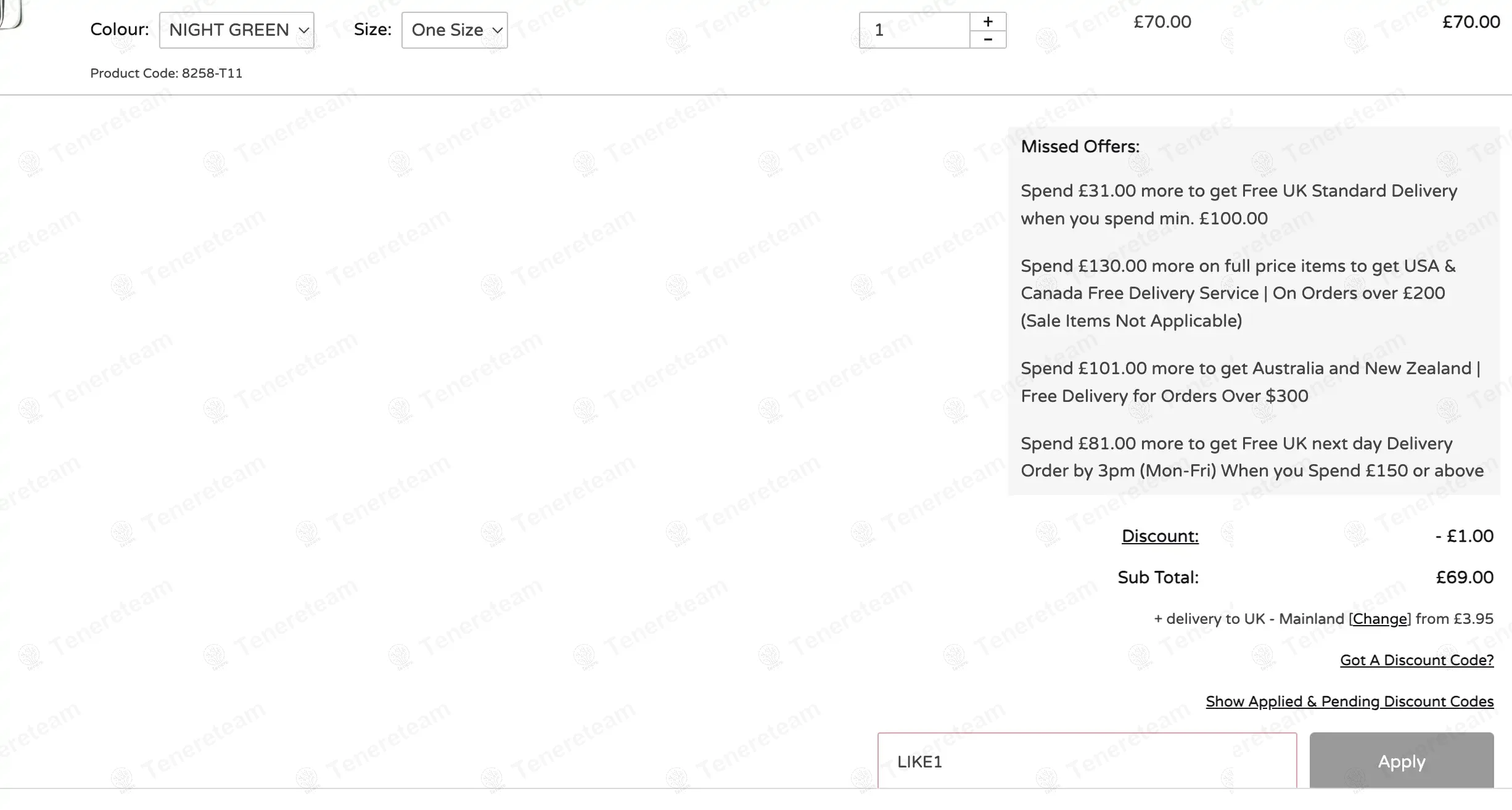This screenshot has width=1512, height=810.
Task: Click the Missed Offers heading
Action: (x=1080, y=147)
